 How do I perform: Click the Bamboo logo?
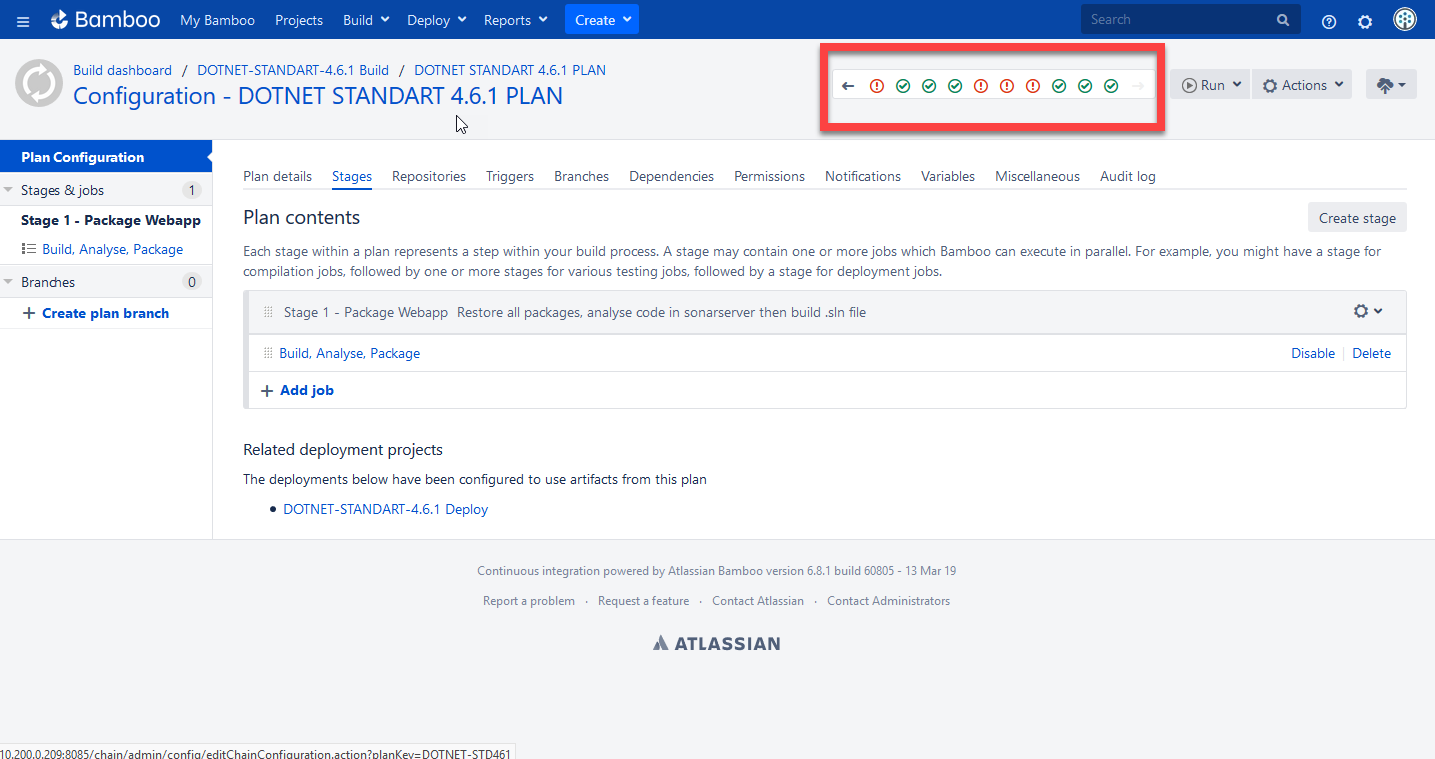[106, 20]
